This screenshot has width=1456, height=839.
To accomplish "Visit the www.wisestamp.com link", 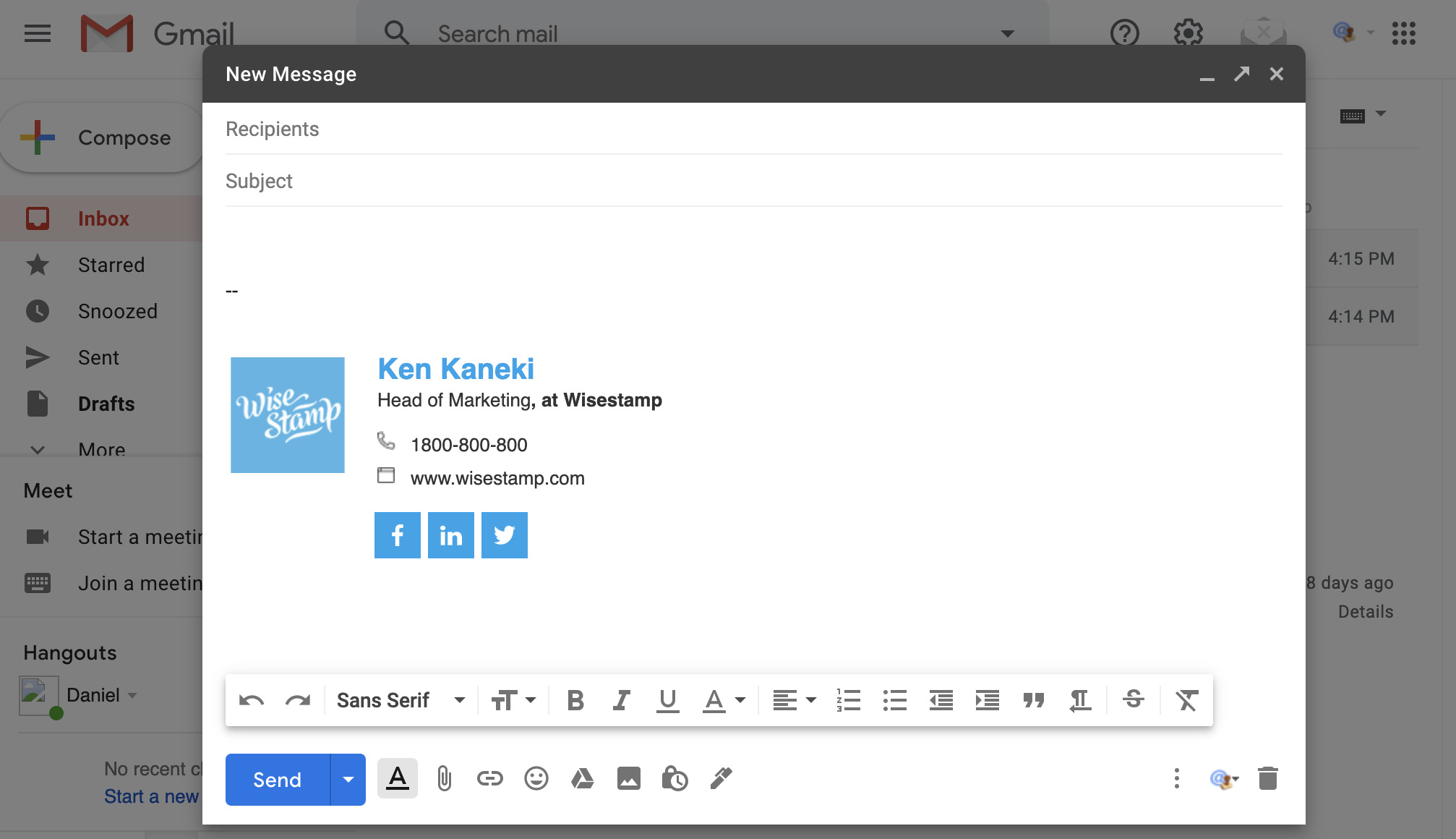I will (x=497, y=477).
